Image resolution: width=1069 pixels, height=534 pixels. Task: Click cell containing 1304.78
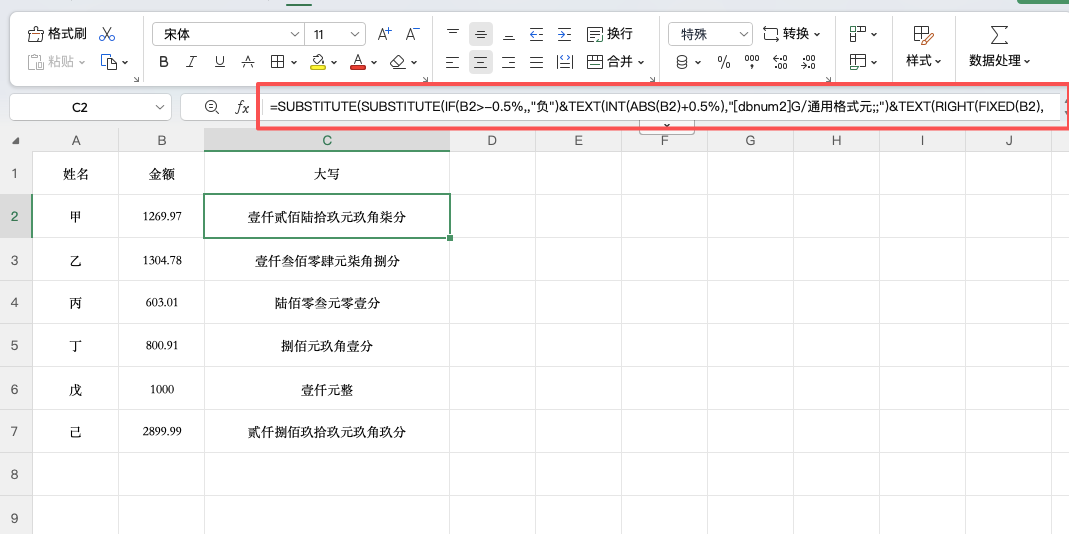click(162, 259)
